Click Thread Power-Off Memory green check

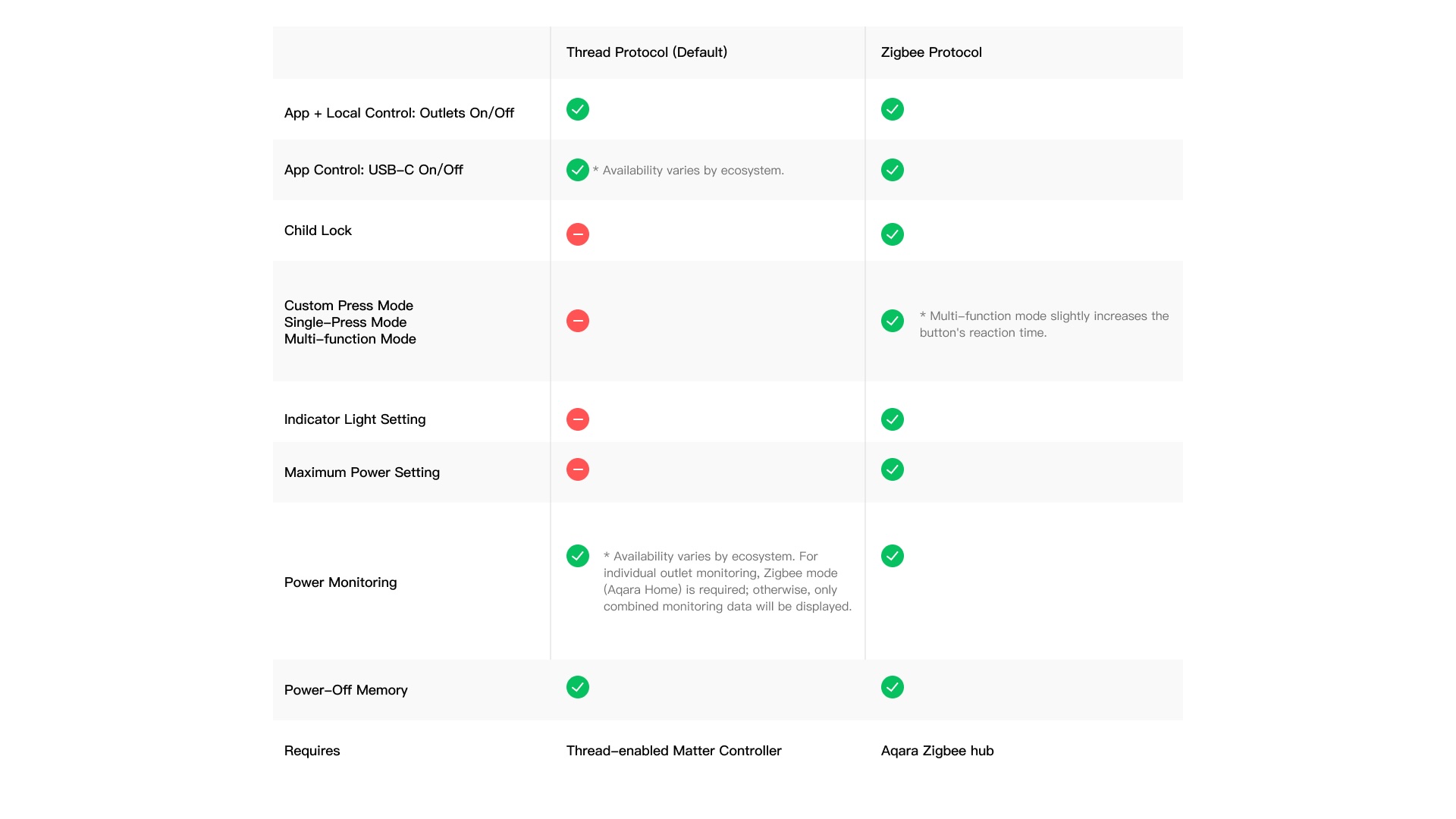(577, 687)
